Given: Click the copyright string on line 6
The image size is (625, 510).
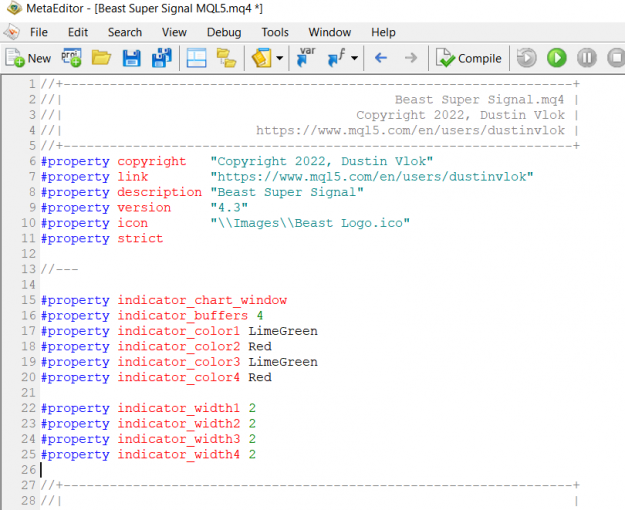Looking at the screenshot, I should [322, 161].
